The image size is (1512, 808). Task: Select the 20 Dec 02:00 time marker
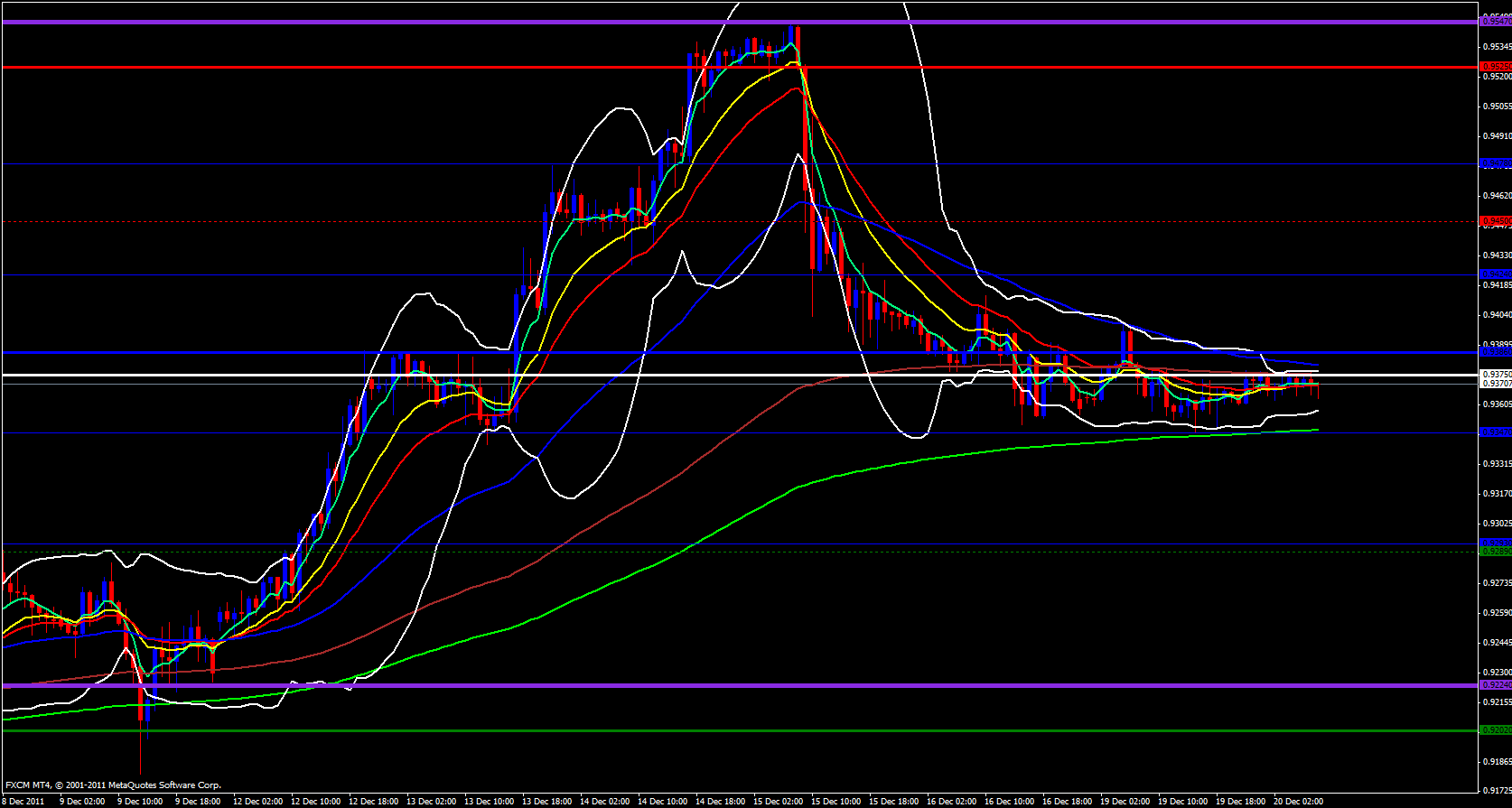point(1298,801)
